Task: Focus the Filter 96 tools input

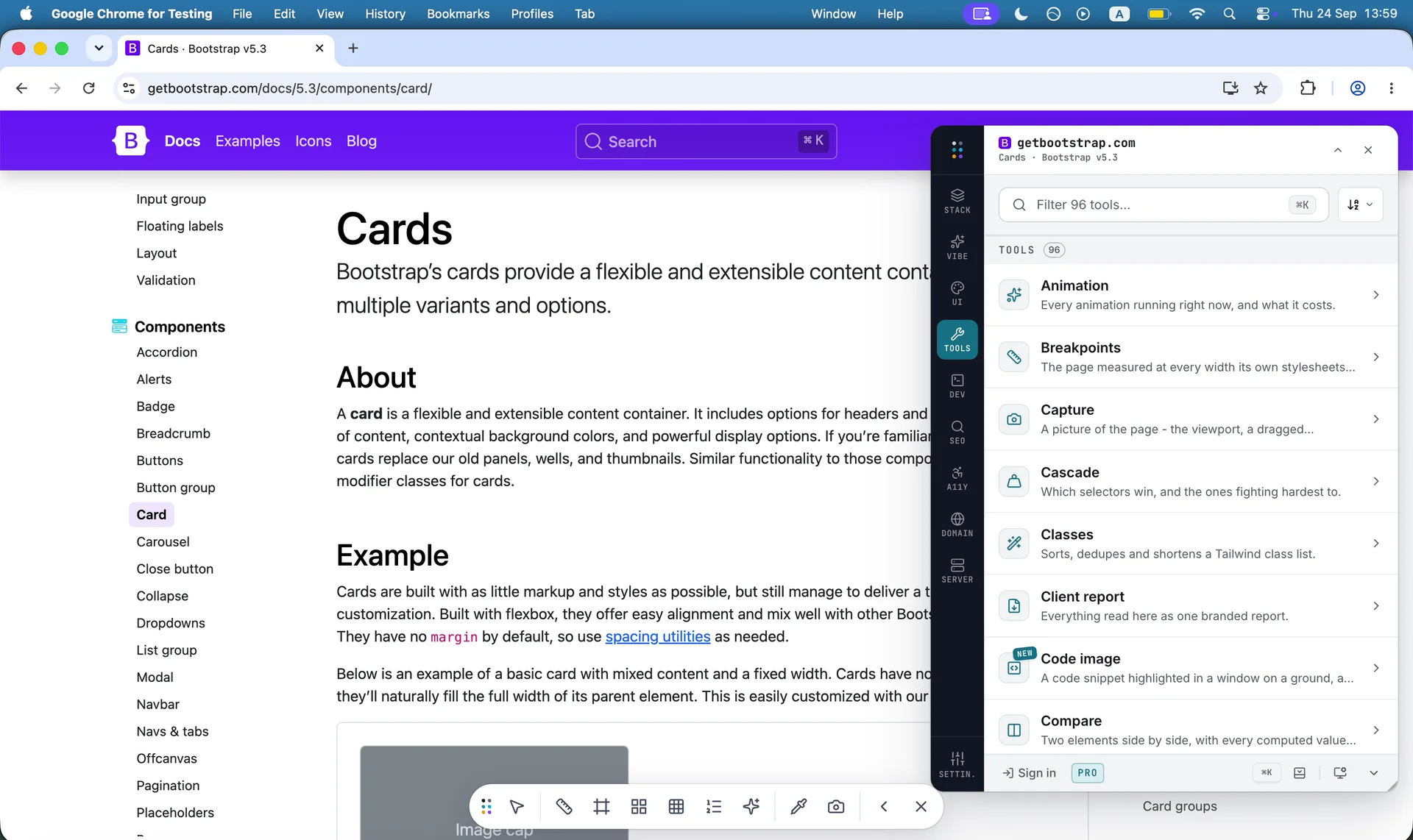Action: tap(1163, 204)
